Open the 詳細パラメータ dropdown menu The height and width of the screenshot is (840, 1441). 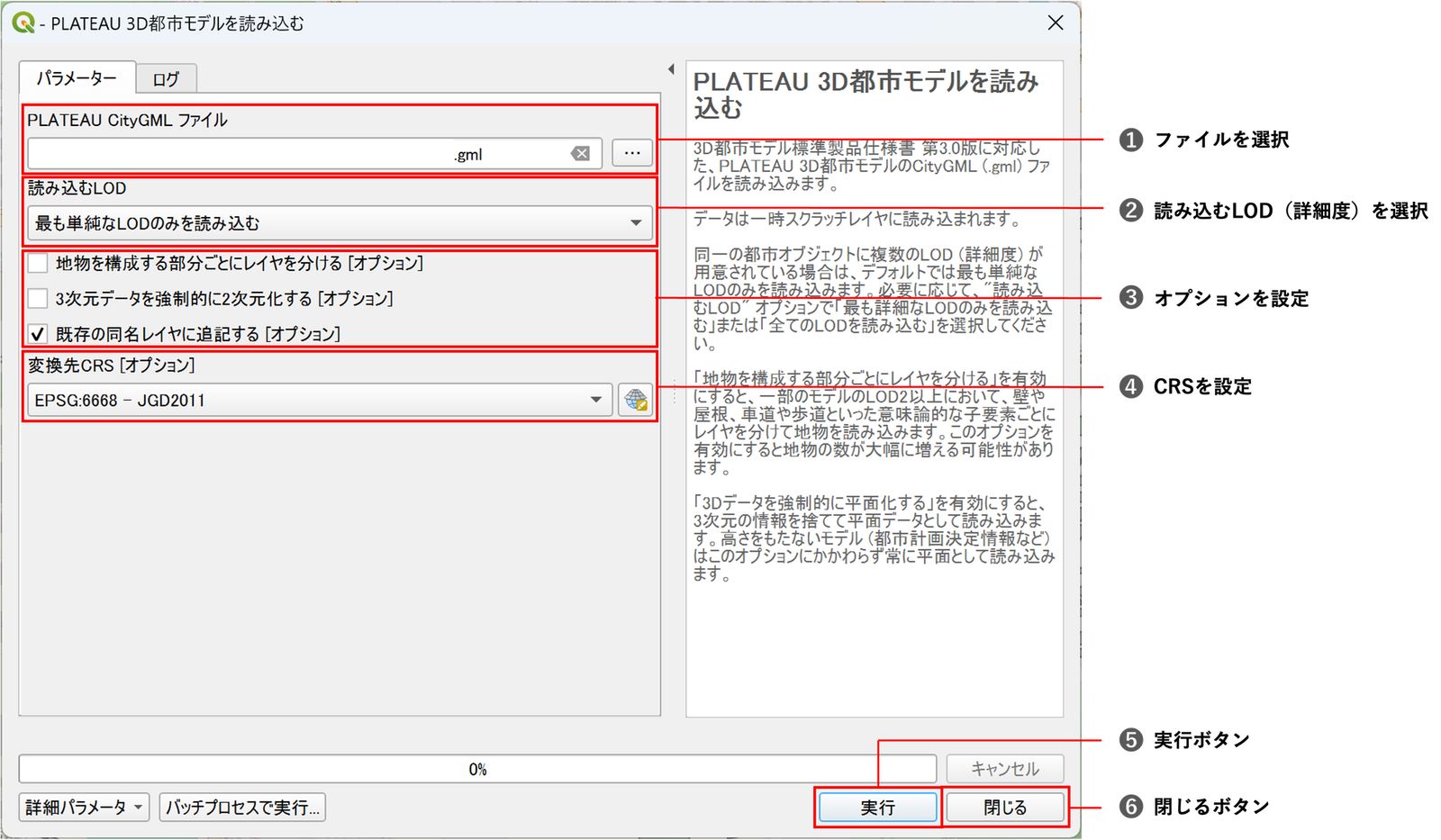coord(84,808)
